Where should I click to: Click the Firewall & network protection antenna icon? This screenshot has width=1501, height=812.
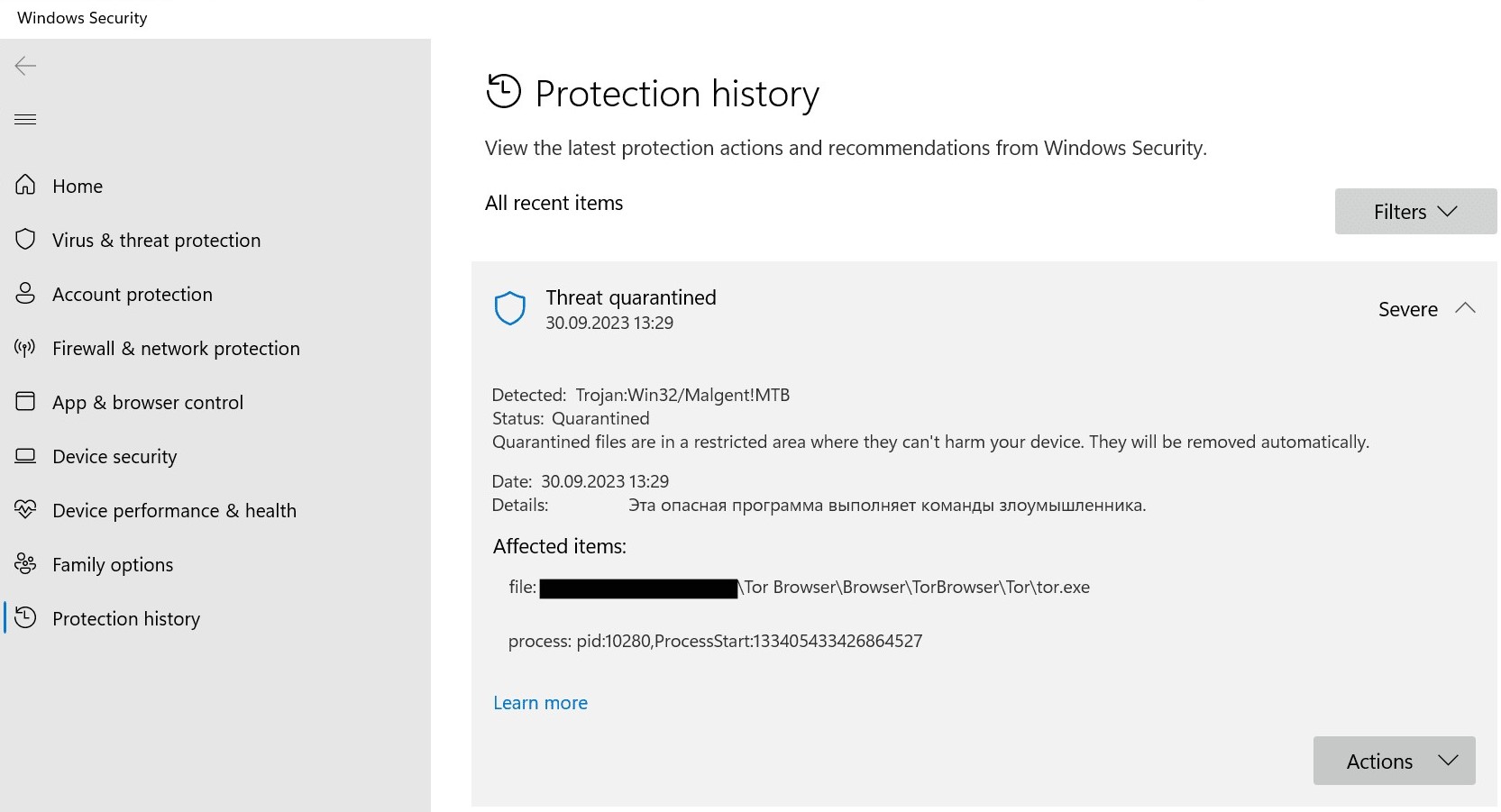click(x=25, y=347)
